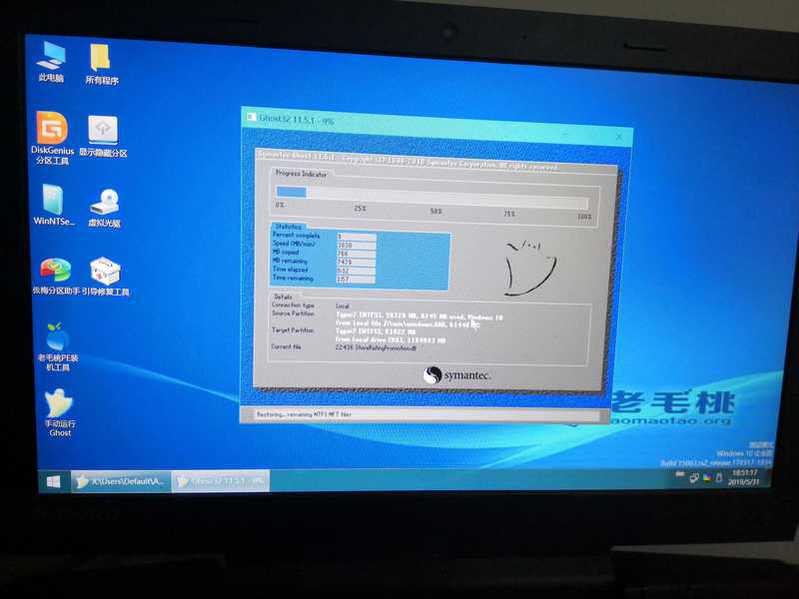Launch the 老毛桃PE装机工具 icon
This screenshot has width=799, height=599.
click(x=58, y=346)
